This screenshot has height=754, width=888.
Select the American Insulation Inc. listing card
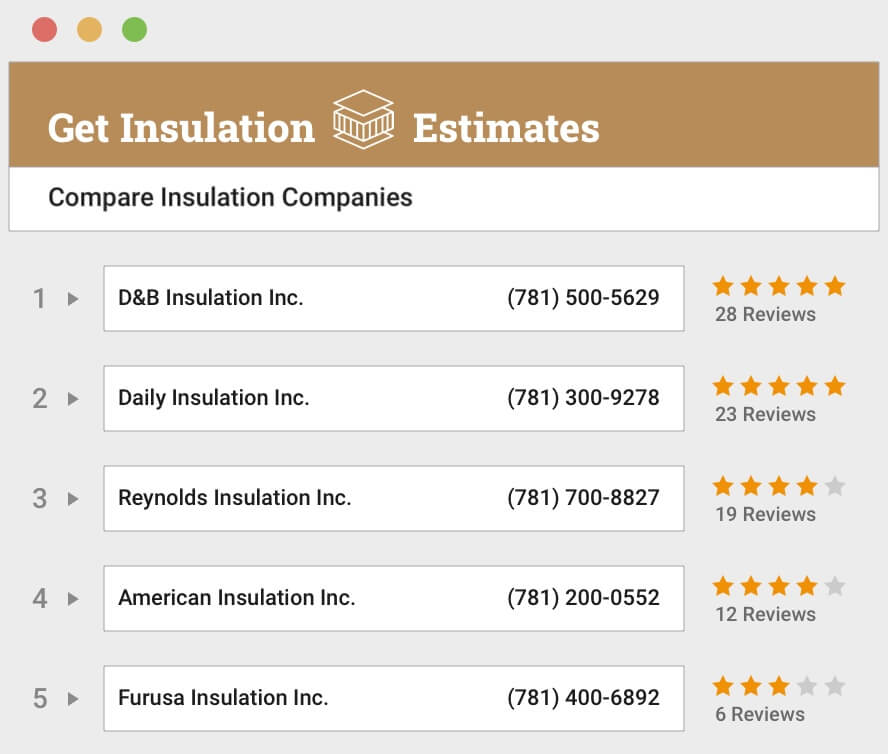coord(393,598)
